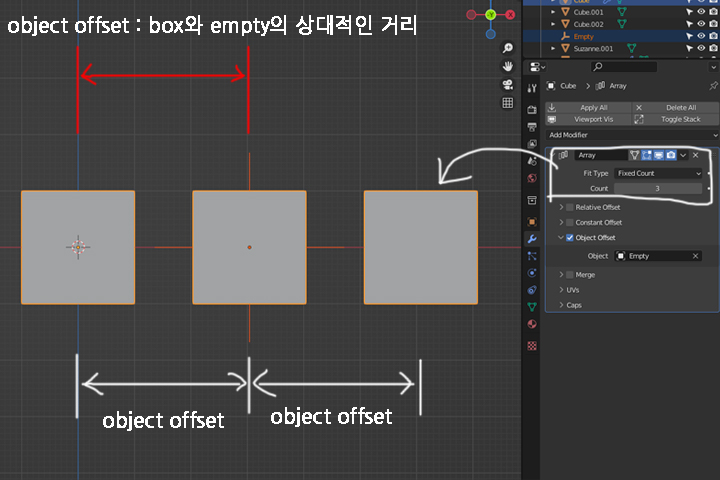Remove the Array modifier with X

pos(696,155)
